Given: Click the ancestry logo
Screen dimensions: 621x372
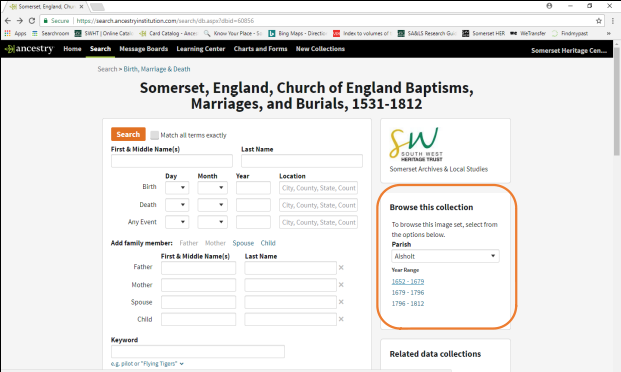Looking at the screenshot, I should tap(29, 49).
